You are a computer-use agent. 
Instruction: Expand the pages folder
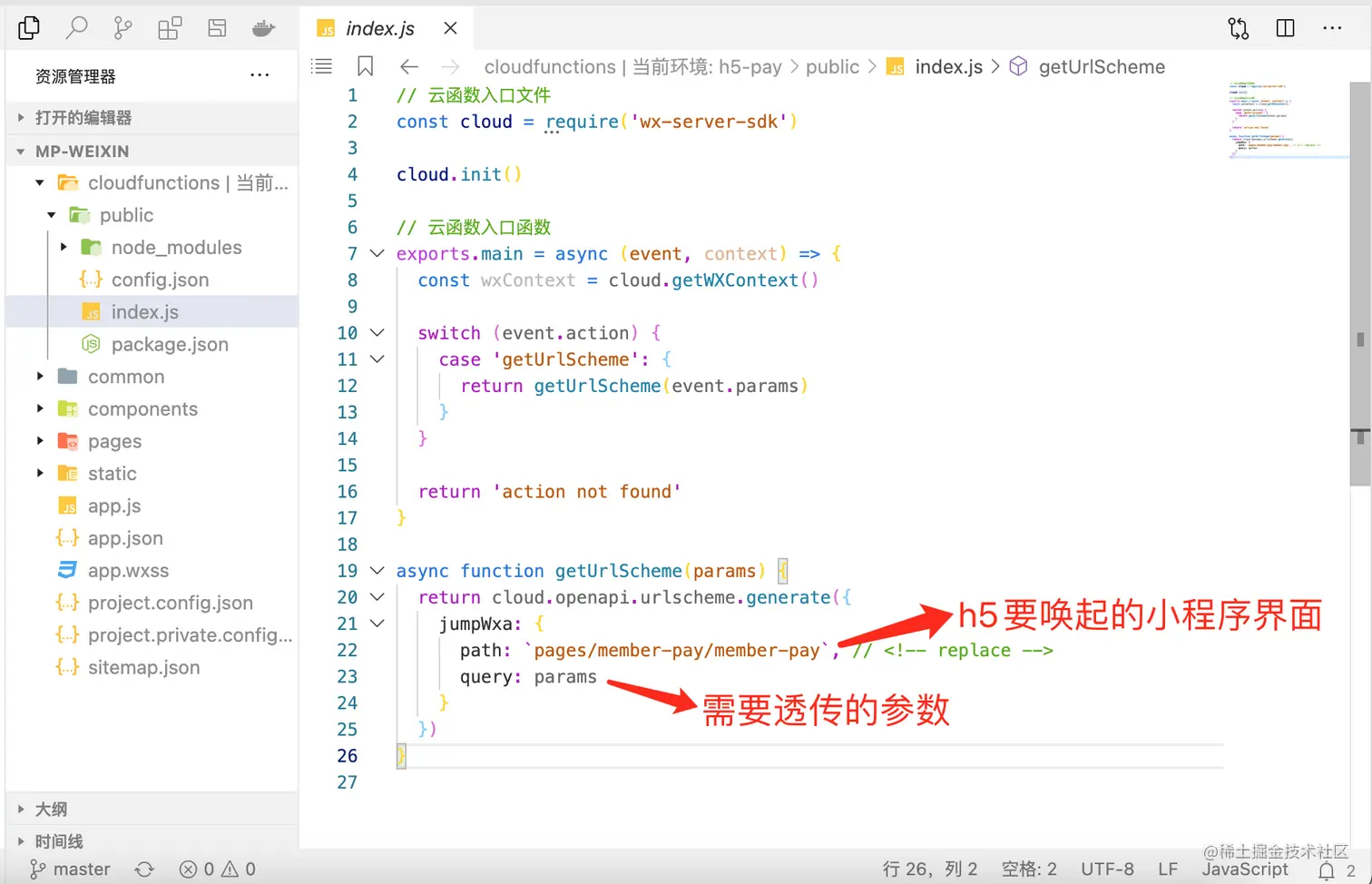(40, 440)
